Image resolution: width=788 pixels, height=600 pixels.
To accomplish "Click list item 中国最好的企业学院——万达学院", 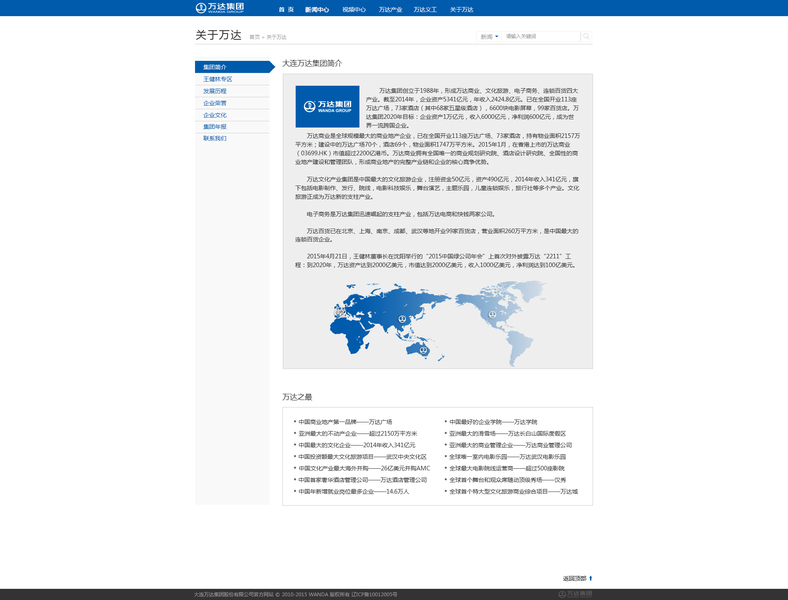I will point(493,422).
